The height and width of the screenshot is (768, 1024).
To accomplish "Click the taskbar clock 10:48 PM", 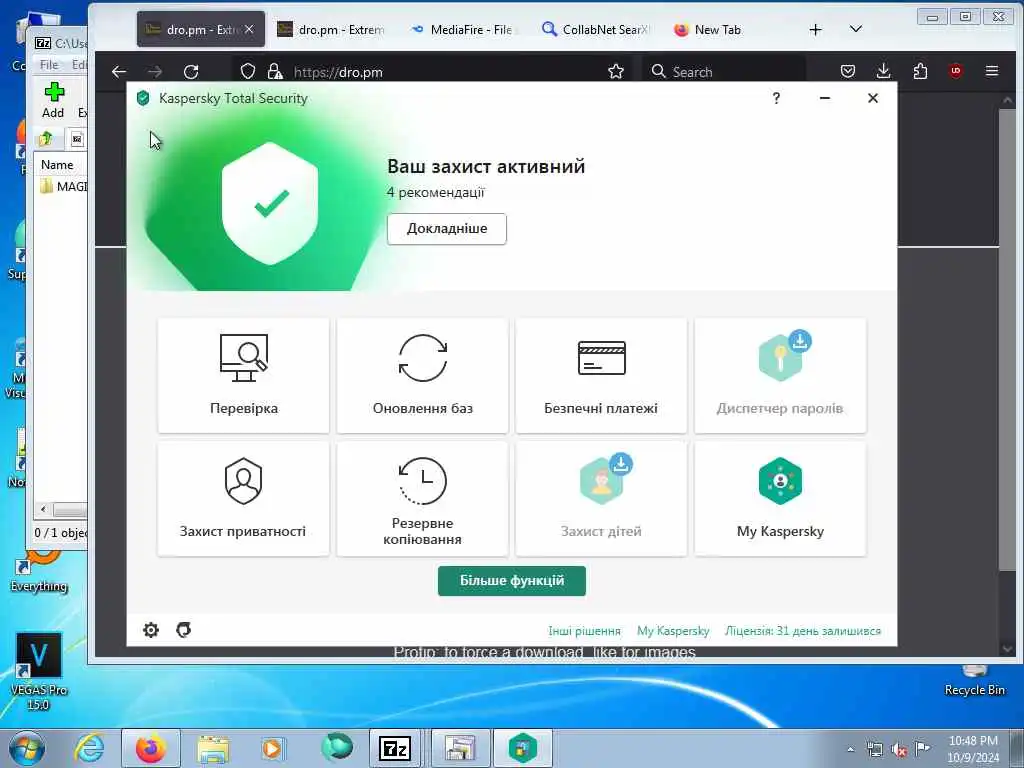I will point(973,741).
